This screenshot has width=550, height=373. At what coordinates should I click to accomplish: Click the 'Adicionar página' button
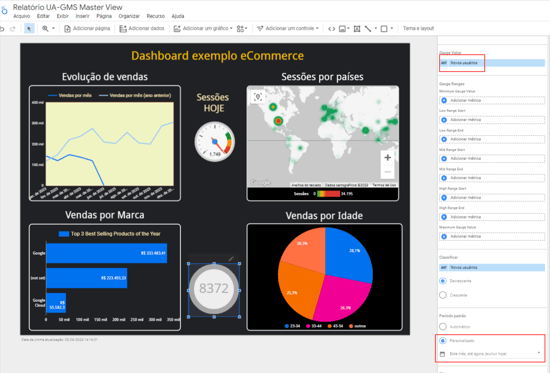tap(87, 28)
